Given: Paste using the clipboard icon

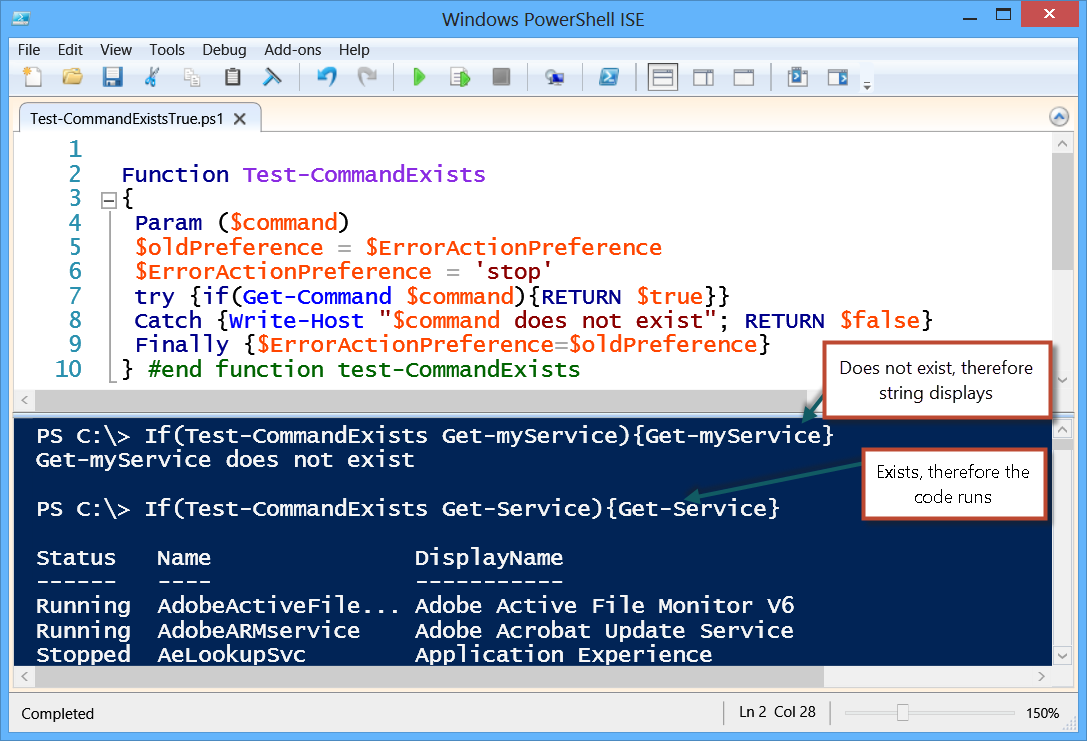Looking at the screenshot, I should click(232, 76).
